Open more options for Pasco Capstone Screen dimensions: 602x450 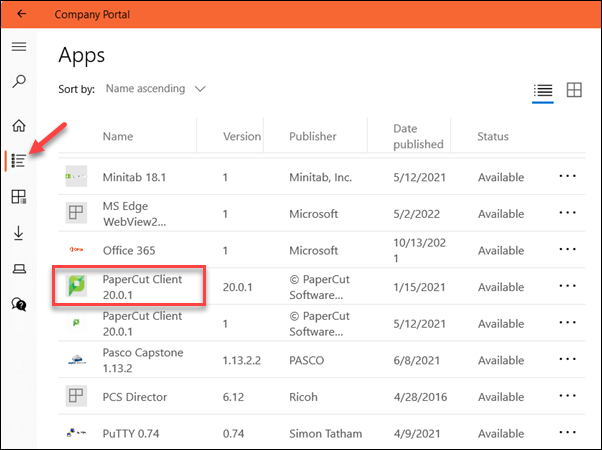coord(567,359)
